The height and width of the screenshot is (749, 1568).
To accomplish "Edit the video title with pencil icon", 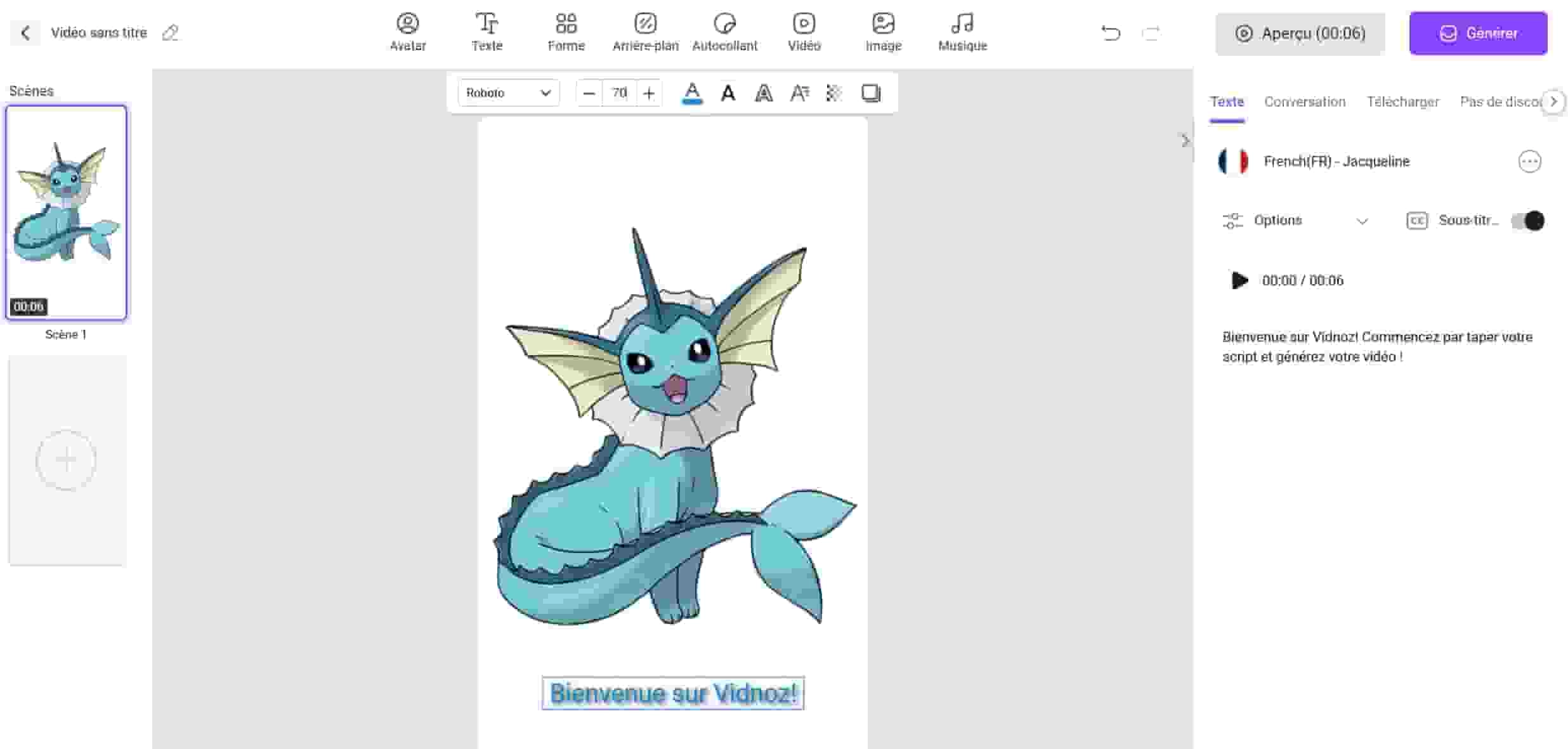I will pos(170,33).
